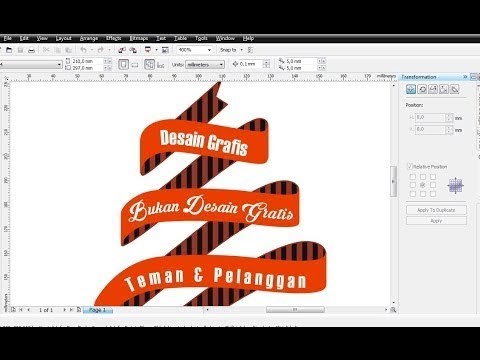Switch to the Page 1 tab
Screen dimensions: 480x360
tap(98, 310)
